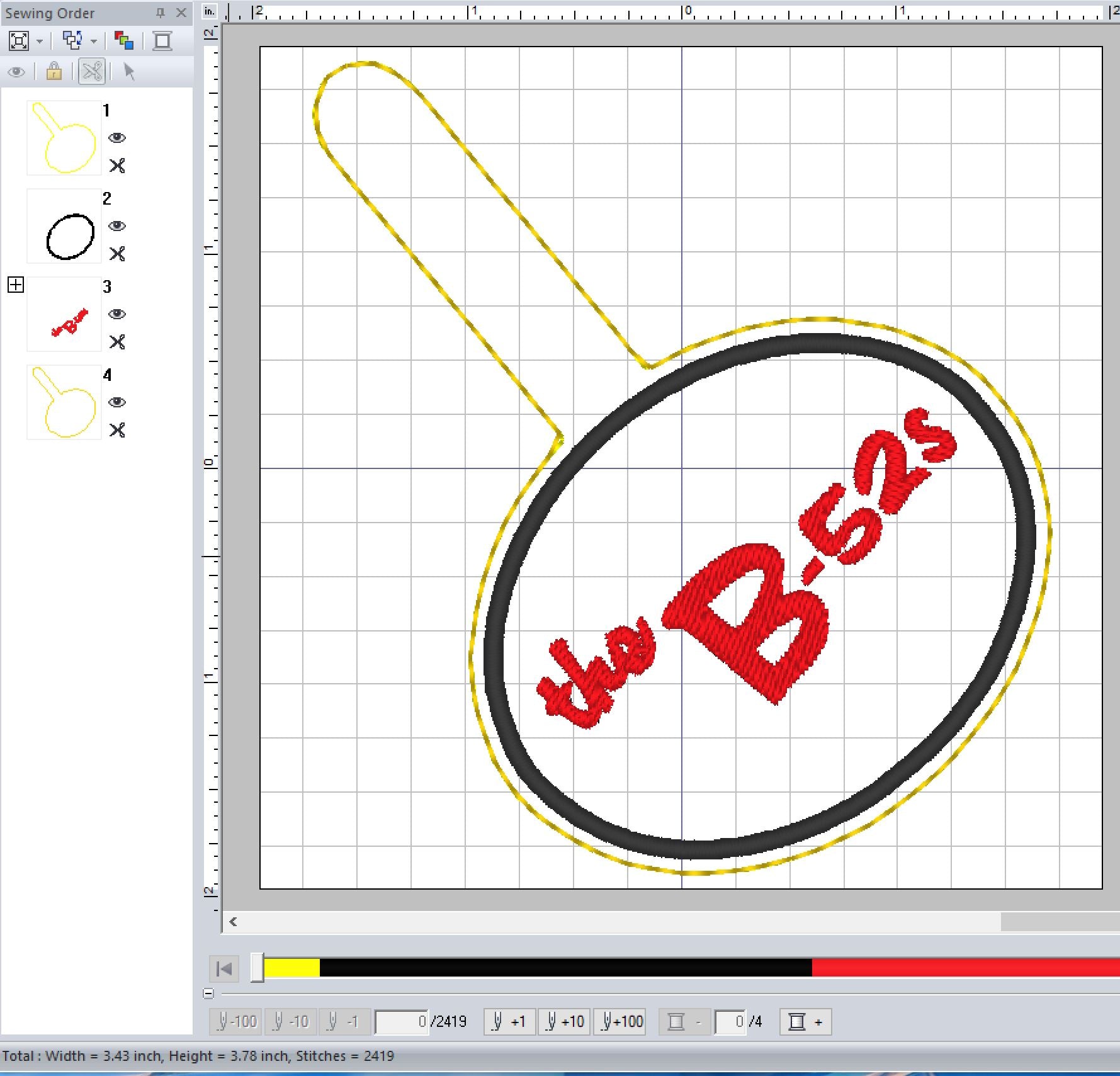Click the sewing order grouping icon
The height and width of the screenshot is (1076, 1120).
(x=72, y=41)
